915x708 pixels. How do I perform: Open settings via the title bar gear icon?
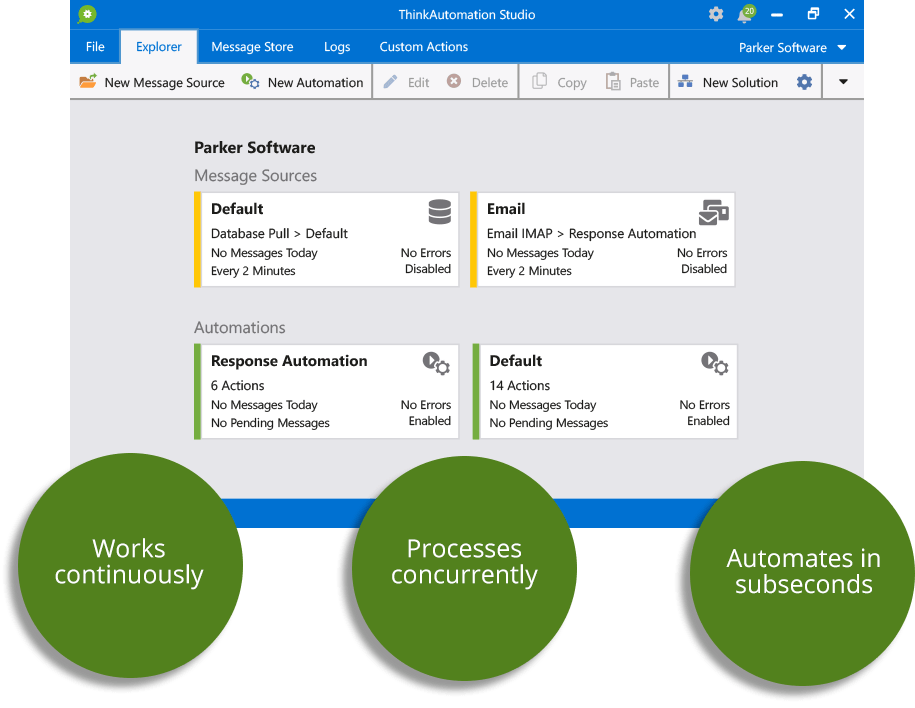(x=715, y=15)
